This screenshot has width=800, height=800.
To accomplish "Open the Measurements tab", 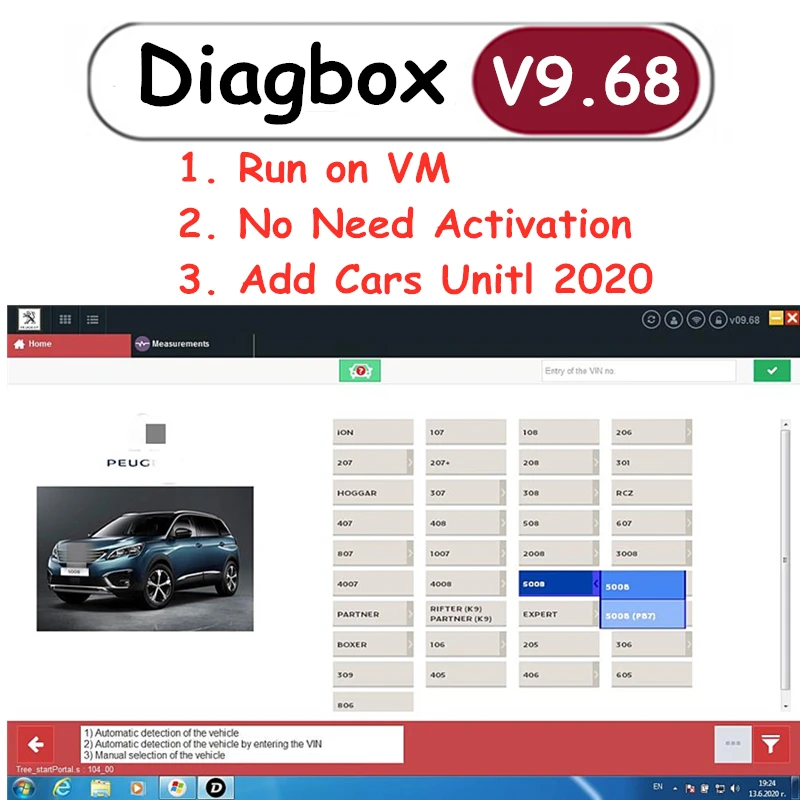I will pyautogui.click(x=192, y=344).
